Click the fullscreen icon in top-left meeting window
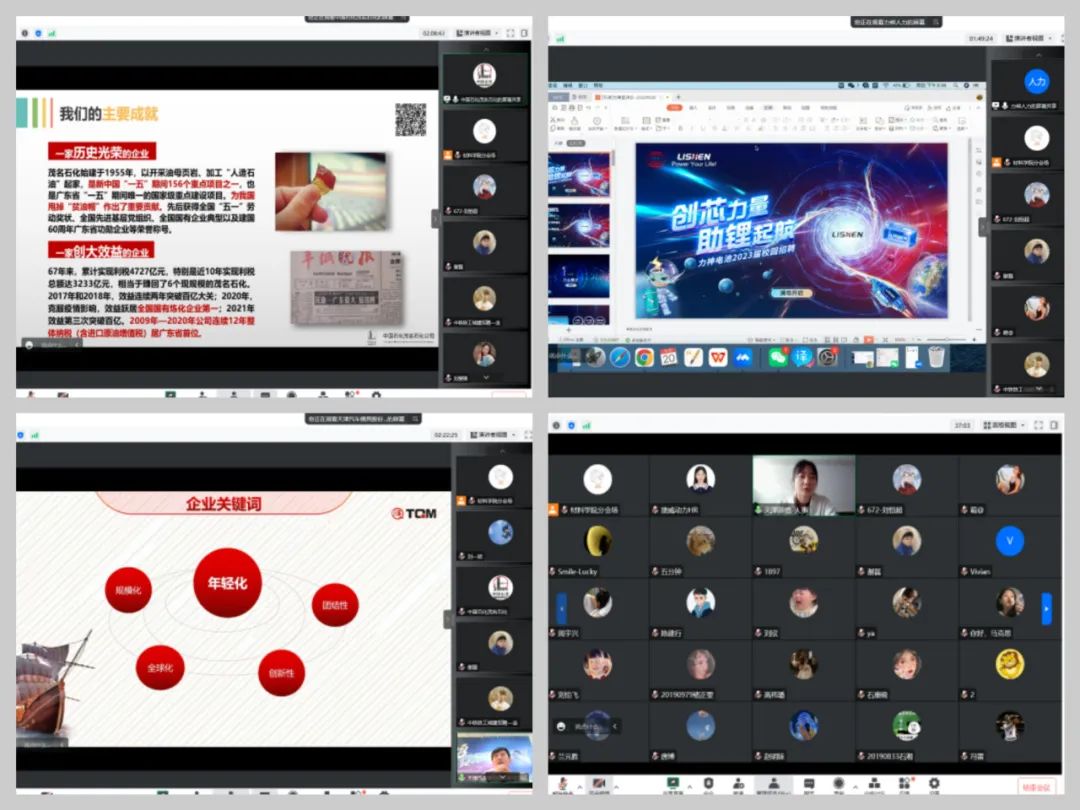This screenshot has height=810, width=1080. pyautogui.click(x=510, y=33)
